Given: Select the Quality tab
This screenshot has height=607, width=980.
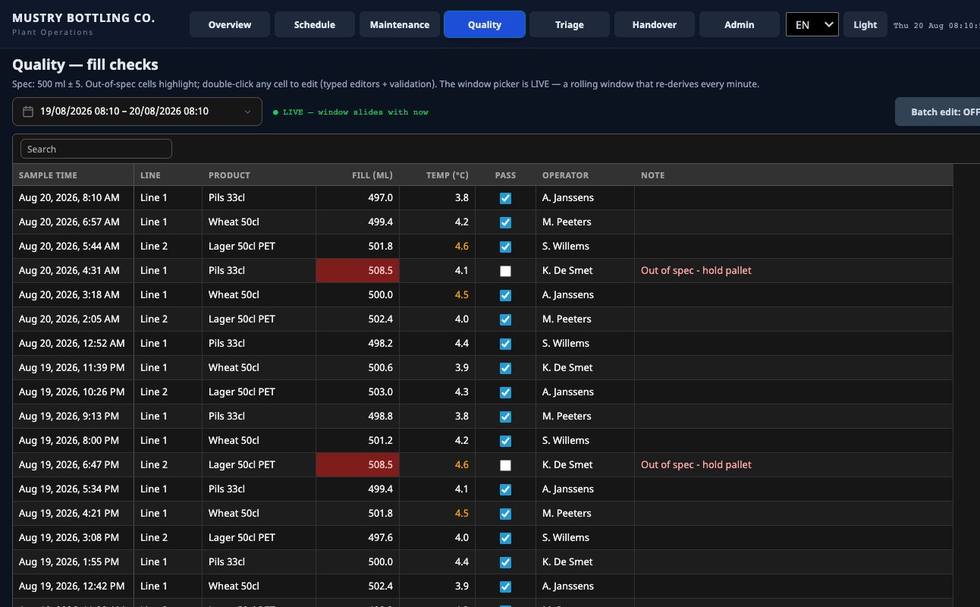Looking at the screenshot, I should [x=484, y=25].
